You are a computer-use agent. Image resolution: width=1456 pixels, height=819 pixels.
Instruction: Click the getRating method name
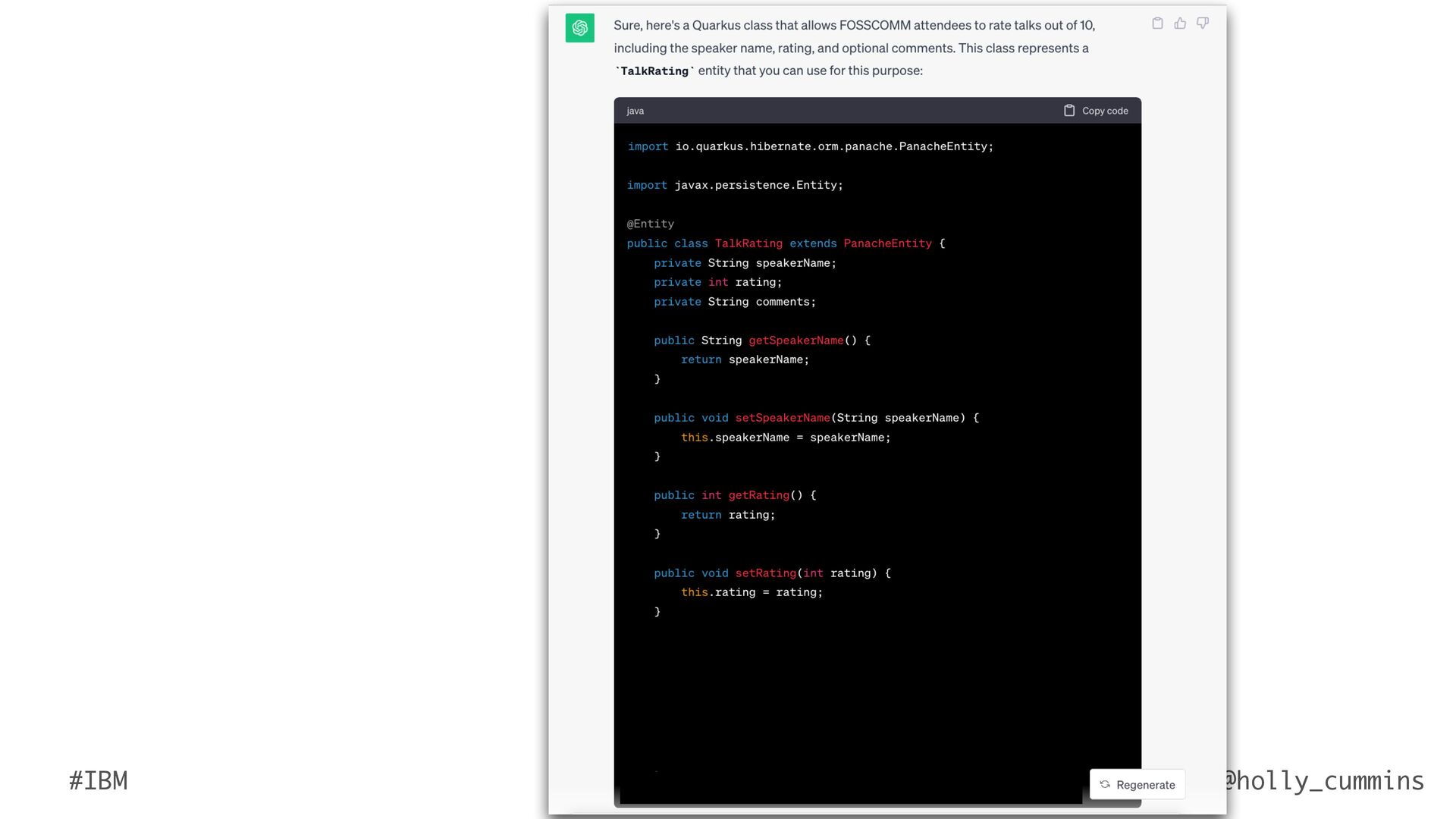pos(758,495)
